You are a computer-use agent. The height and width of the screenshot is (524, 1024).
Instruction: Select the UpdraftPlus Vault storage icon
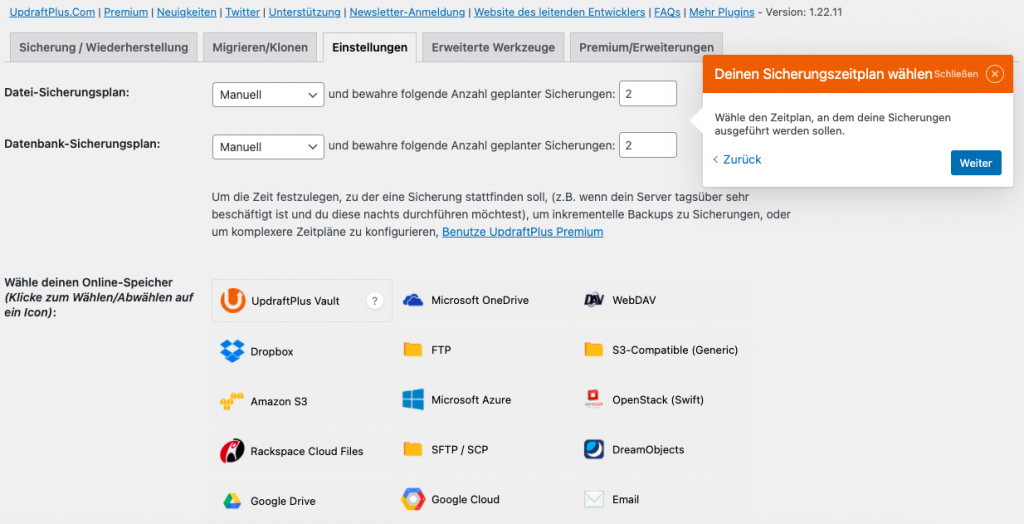tap(232, 301)
